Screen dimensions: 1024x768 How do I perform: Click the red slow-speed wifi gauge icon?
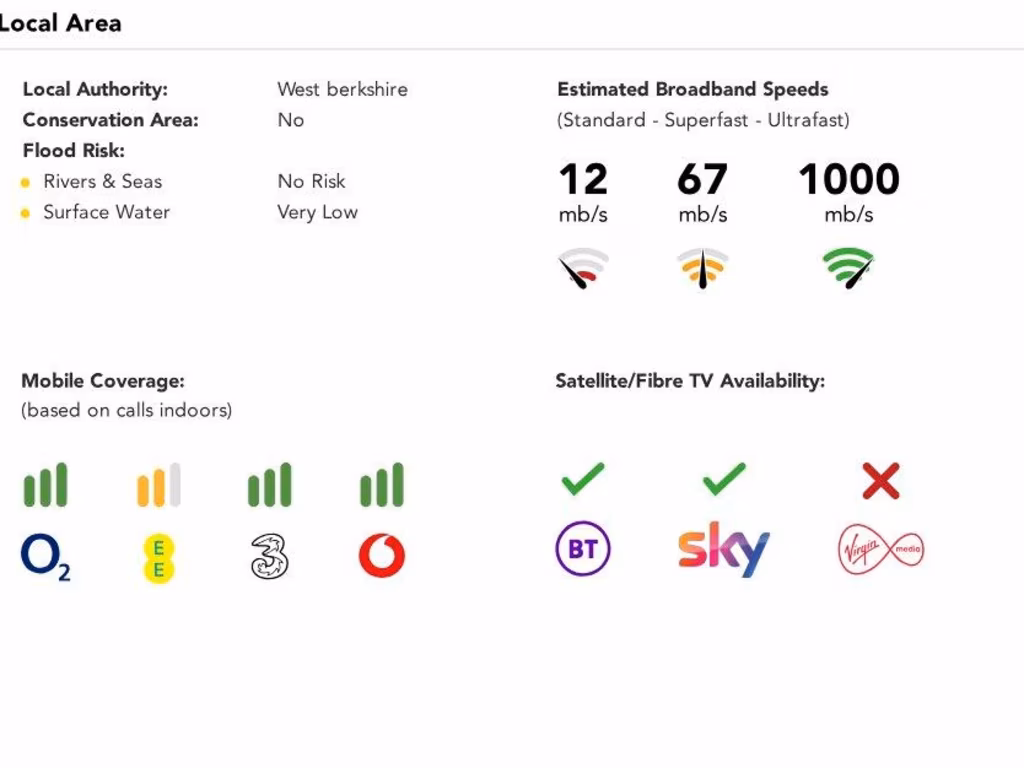[583, 268]
